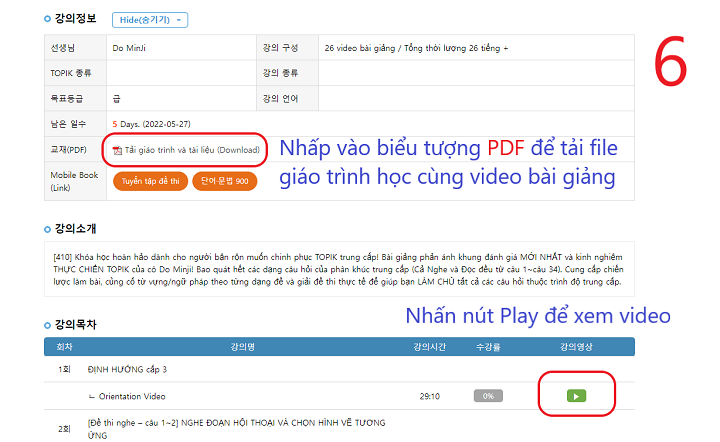The image size is (720, 442).
Task: Open the 단어·문법 900 mobile book
Action: (225, 181)
